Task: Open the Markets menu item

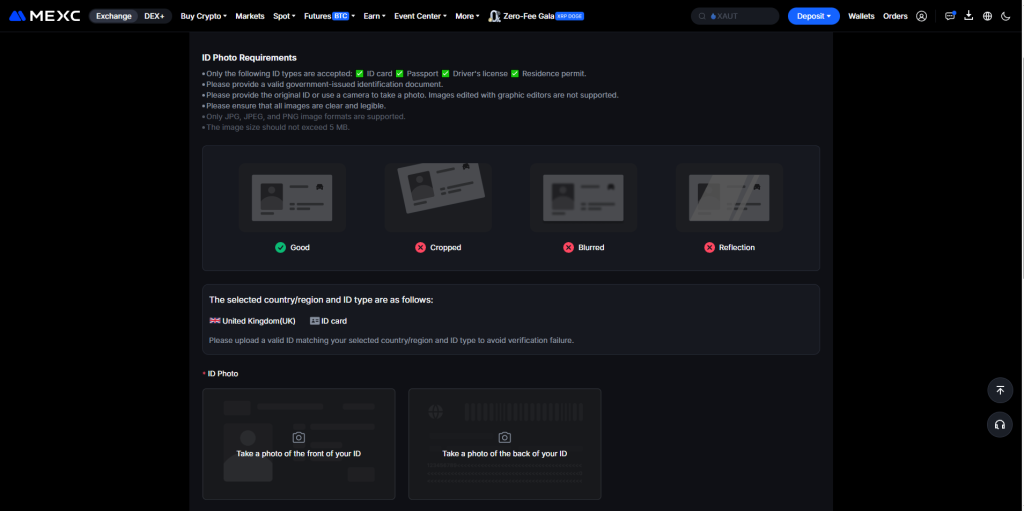Action: tap(250, 16)
